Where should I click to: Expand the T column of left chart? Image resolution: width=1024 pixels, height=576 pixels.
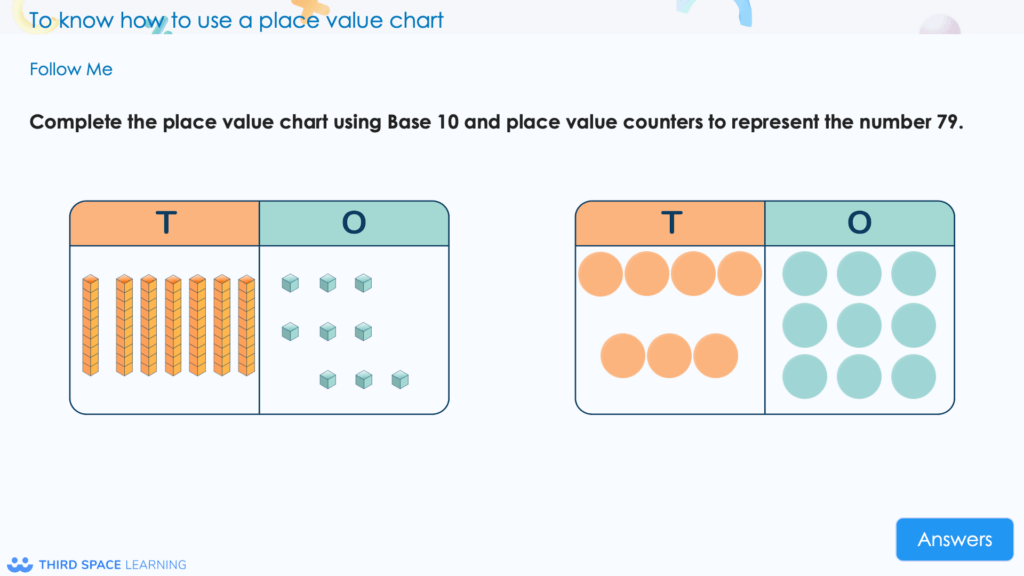[x=165, y=223]
